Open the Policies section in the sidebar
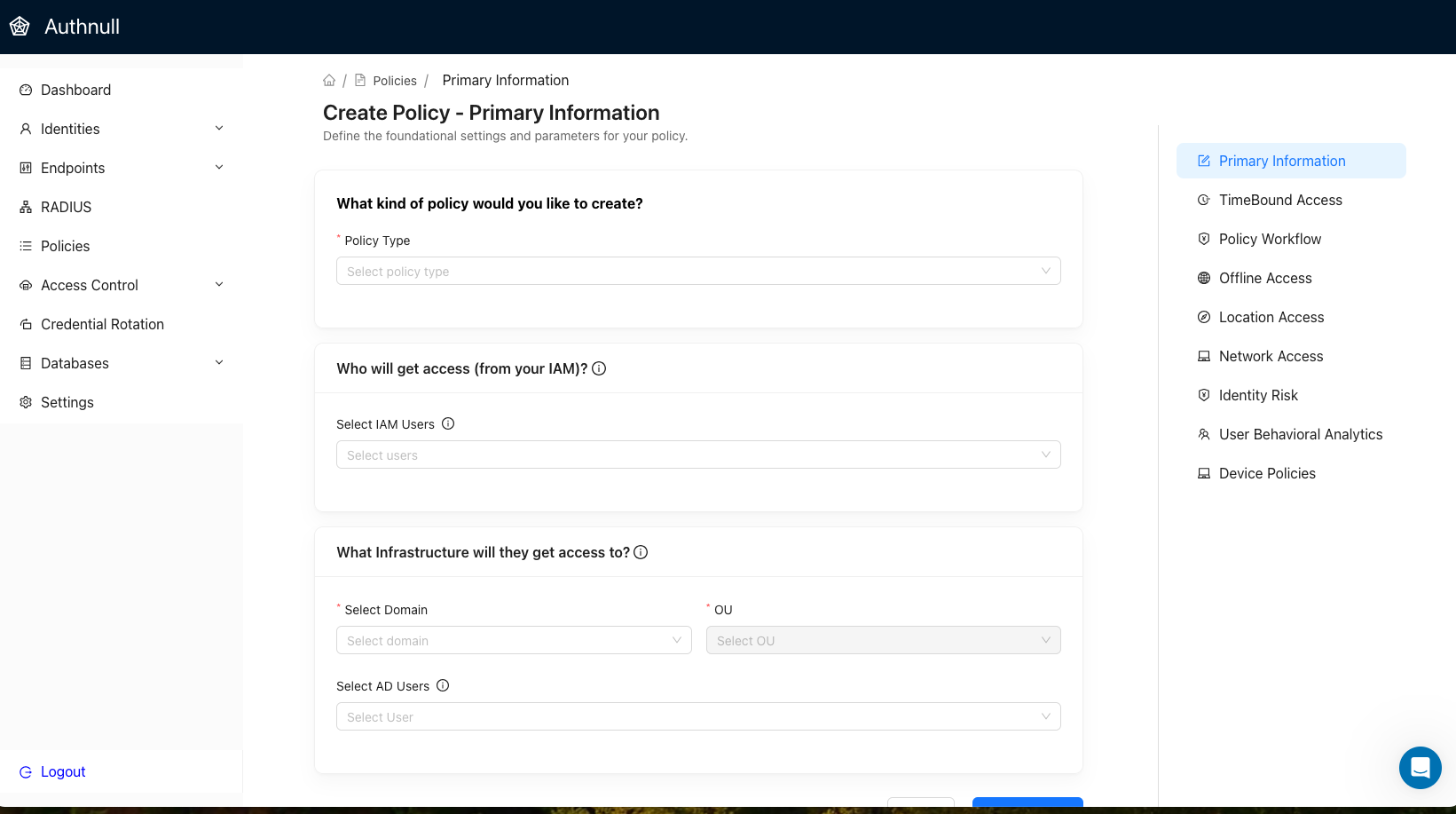Image resolution: width=1456 pixels, height=814 pixels. click(x=65, y=246)
